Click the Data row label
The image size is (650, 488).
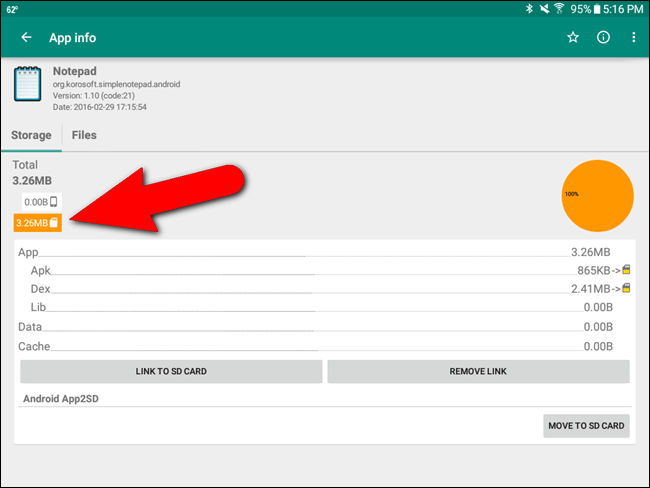tap(30, 327)
